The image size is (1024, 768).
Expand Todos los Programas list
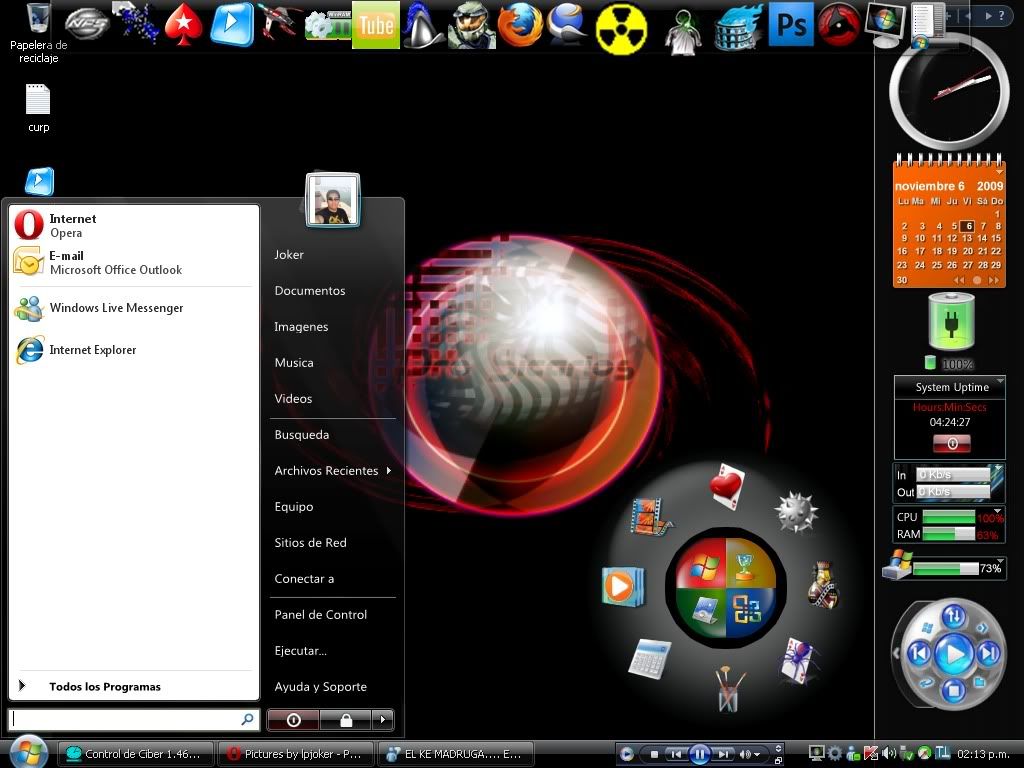click(134, 686)
